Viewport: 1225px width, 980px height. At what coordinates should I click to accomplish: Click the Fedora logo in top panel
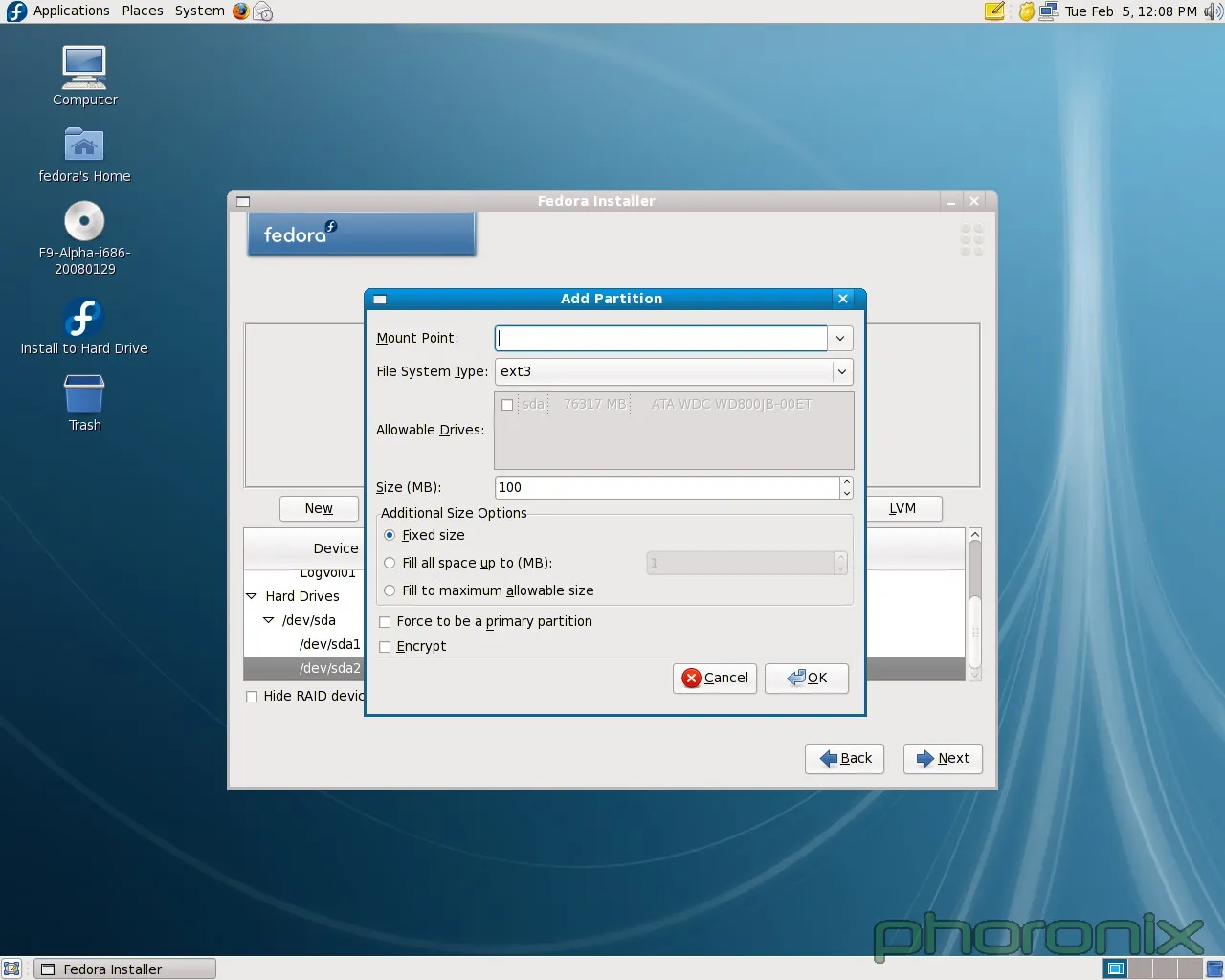coord(16,11)
